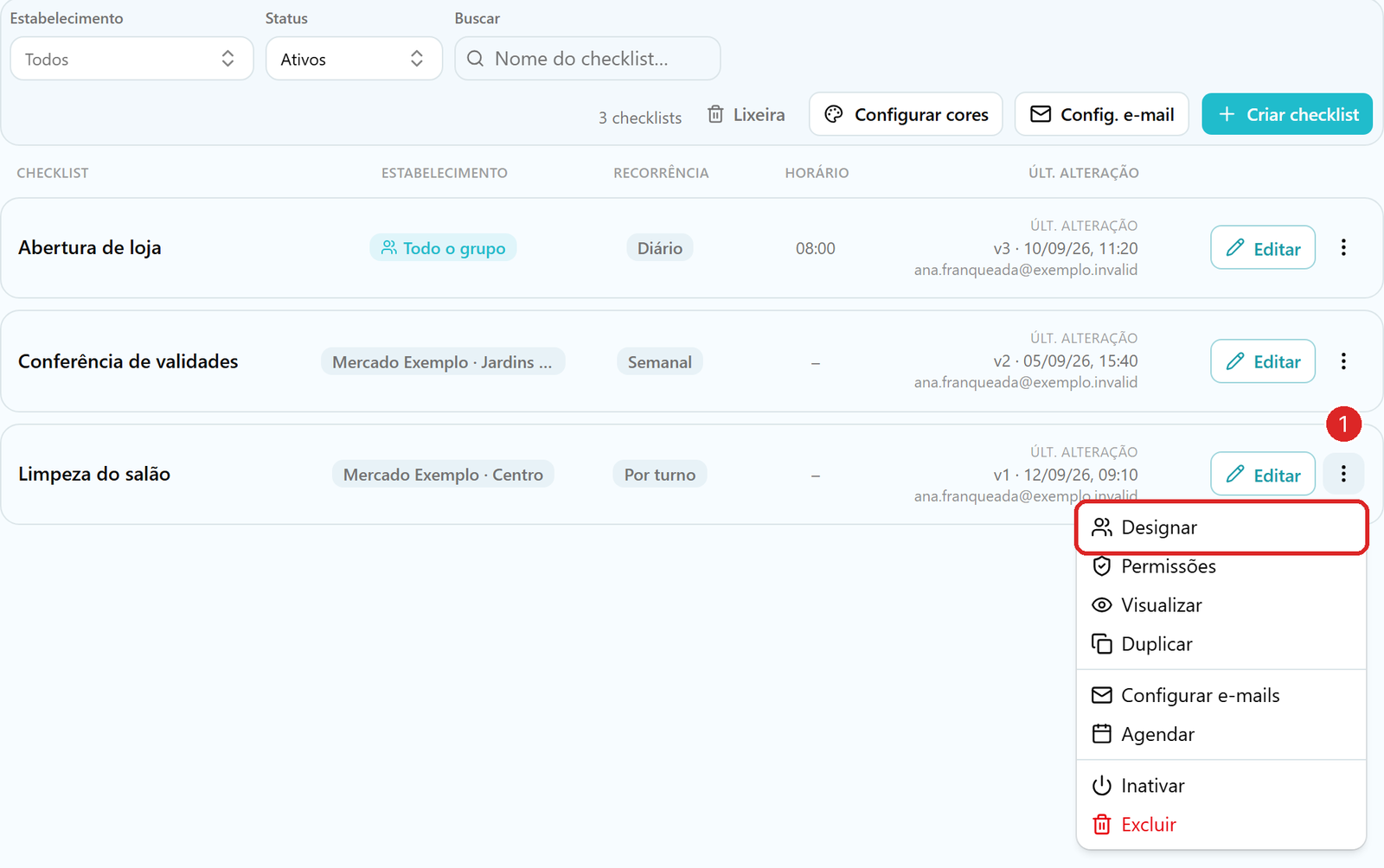Click the Abertura de loja checklist name

[90, 247]
